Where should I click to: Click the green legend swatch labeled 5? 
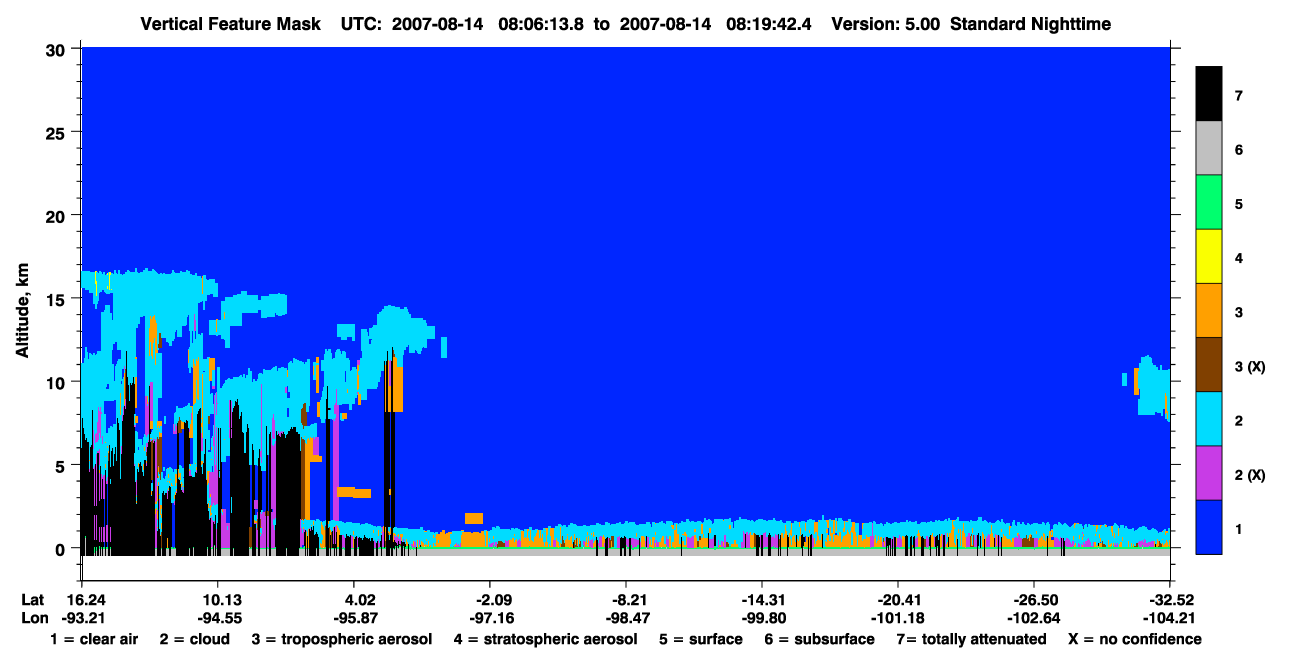1209,203
